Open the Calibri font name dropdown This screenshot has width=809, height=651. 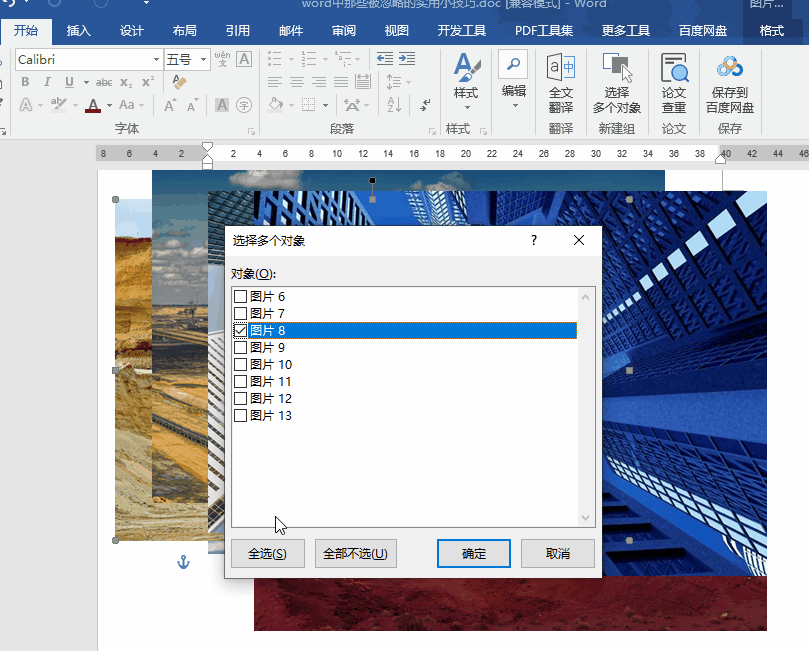pos(156,60)
